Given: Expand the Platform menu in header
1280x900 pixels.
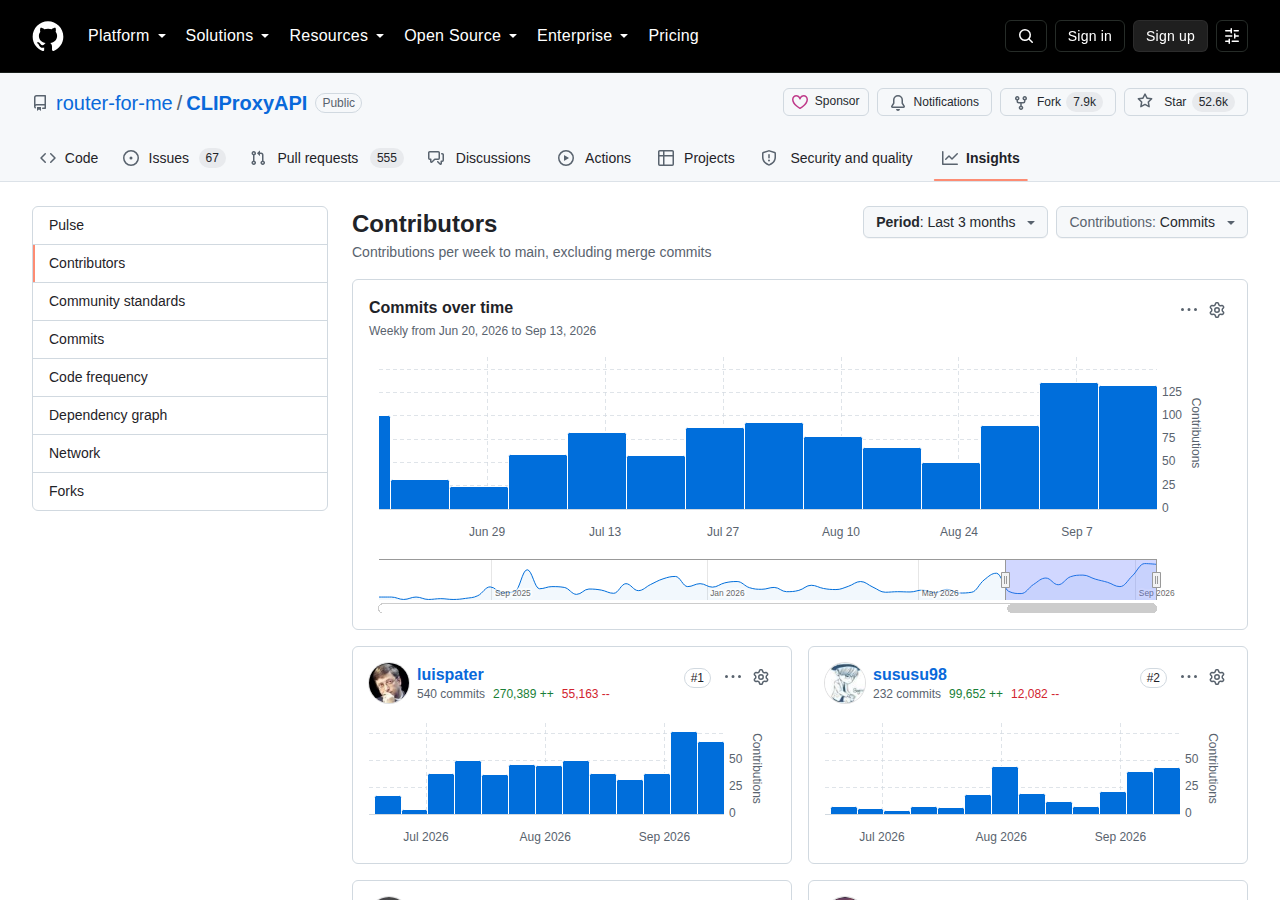Looking at the screenshot, I should (x=127, y=36).
